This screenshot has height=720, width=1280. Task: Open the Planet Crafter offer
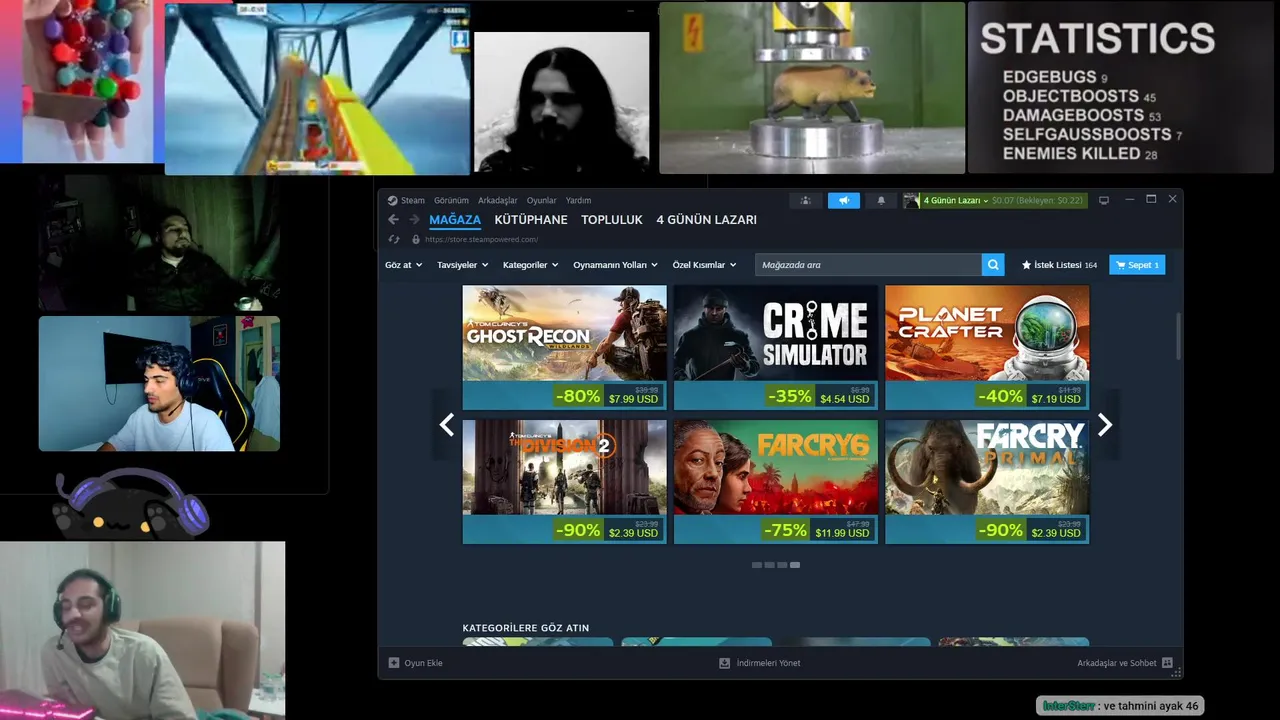987,348
